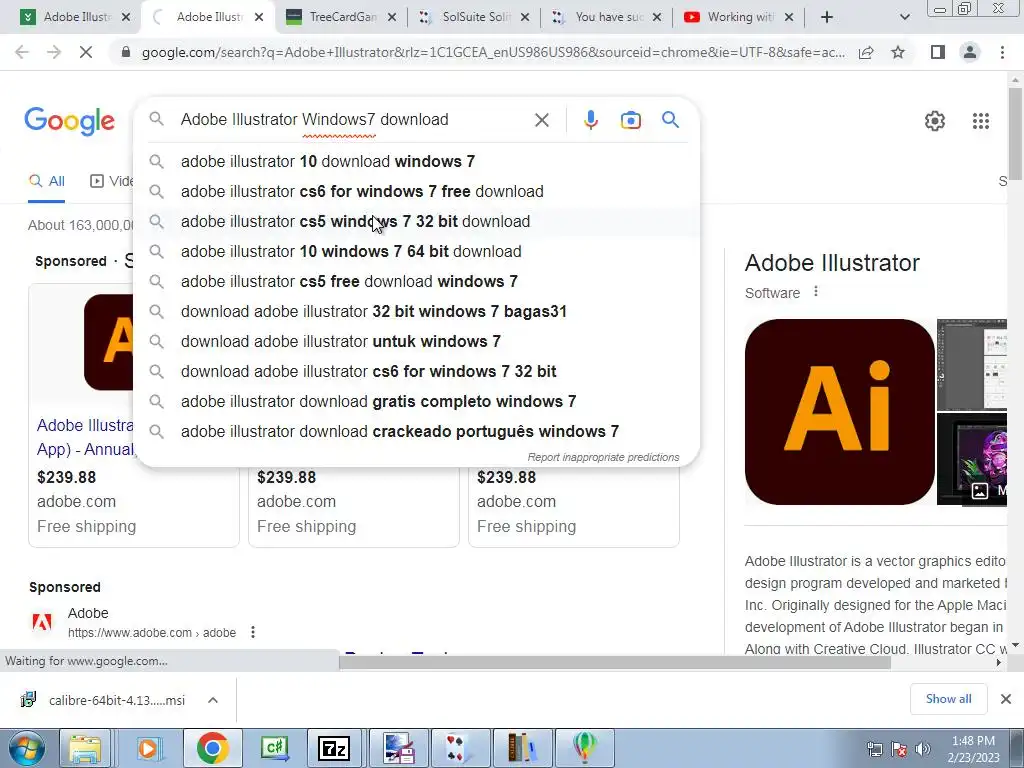Clear the search box text
Screen dimensions: 1024x768
click(x=541, y=120)
